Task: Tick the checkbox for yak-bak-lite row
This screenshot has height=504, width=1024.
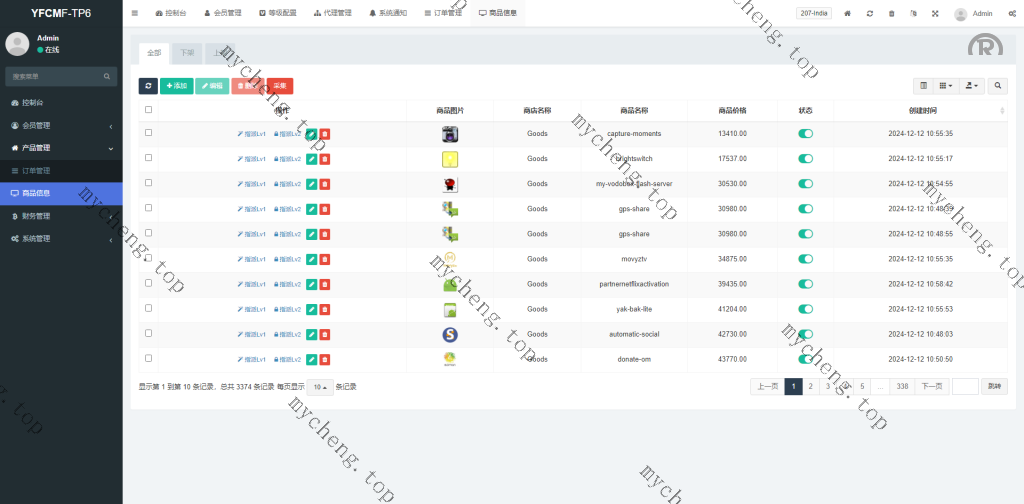Action: 149,308
